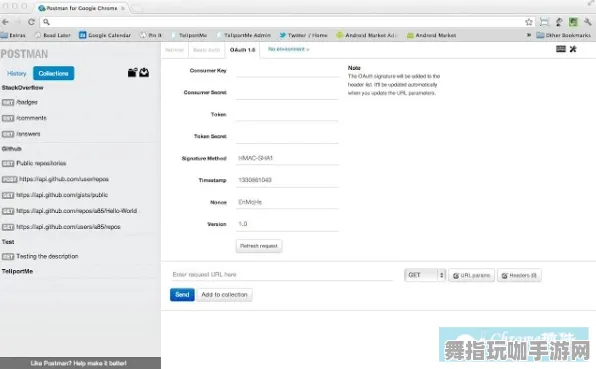Viewport: 596px width, 369px height.
Task: Click the Token Secret input field
Action: [x=287, y=136]
